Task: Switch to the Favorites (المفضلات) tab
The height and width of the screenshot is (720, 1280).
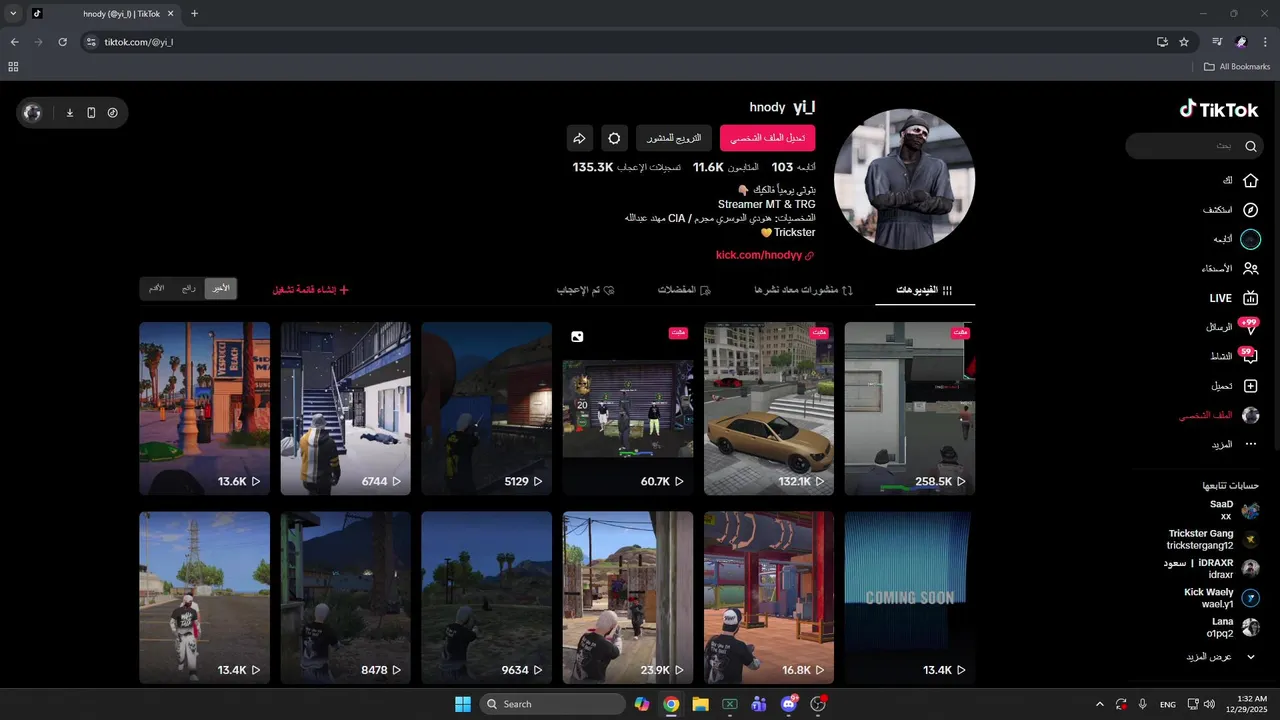Action: 684,290
